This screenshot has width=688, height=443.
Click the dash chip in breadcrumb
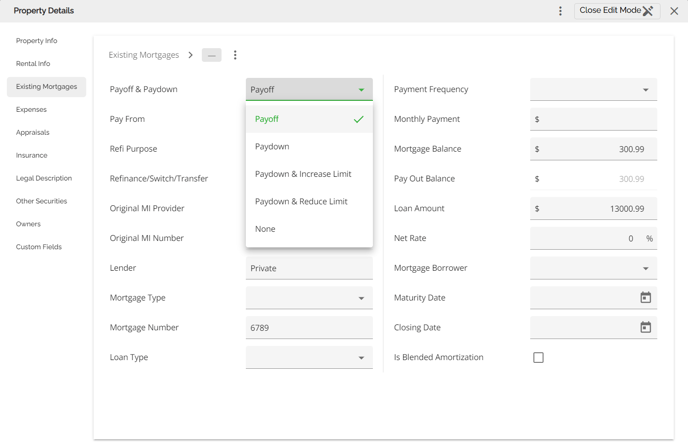tap(211, 55)
